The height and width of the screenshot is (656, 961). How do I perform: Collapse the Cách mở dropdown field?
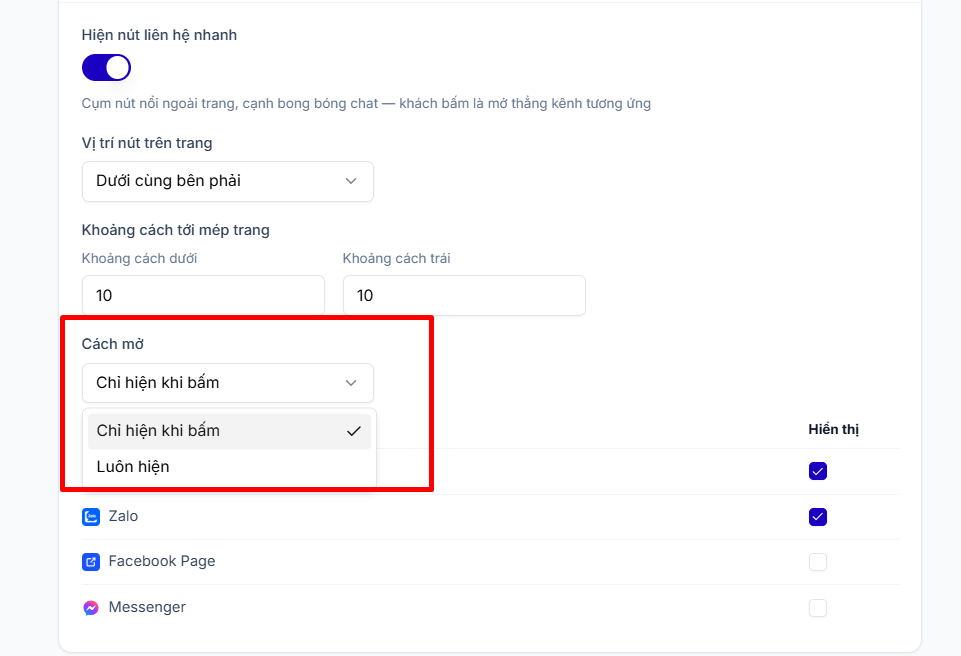[227, 383]
